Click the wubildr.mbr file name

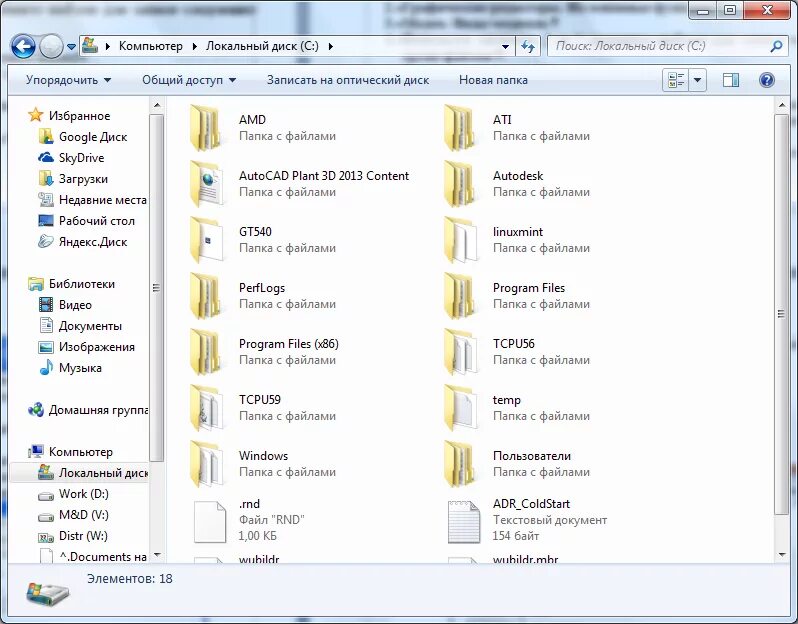(x=525, y=559)
